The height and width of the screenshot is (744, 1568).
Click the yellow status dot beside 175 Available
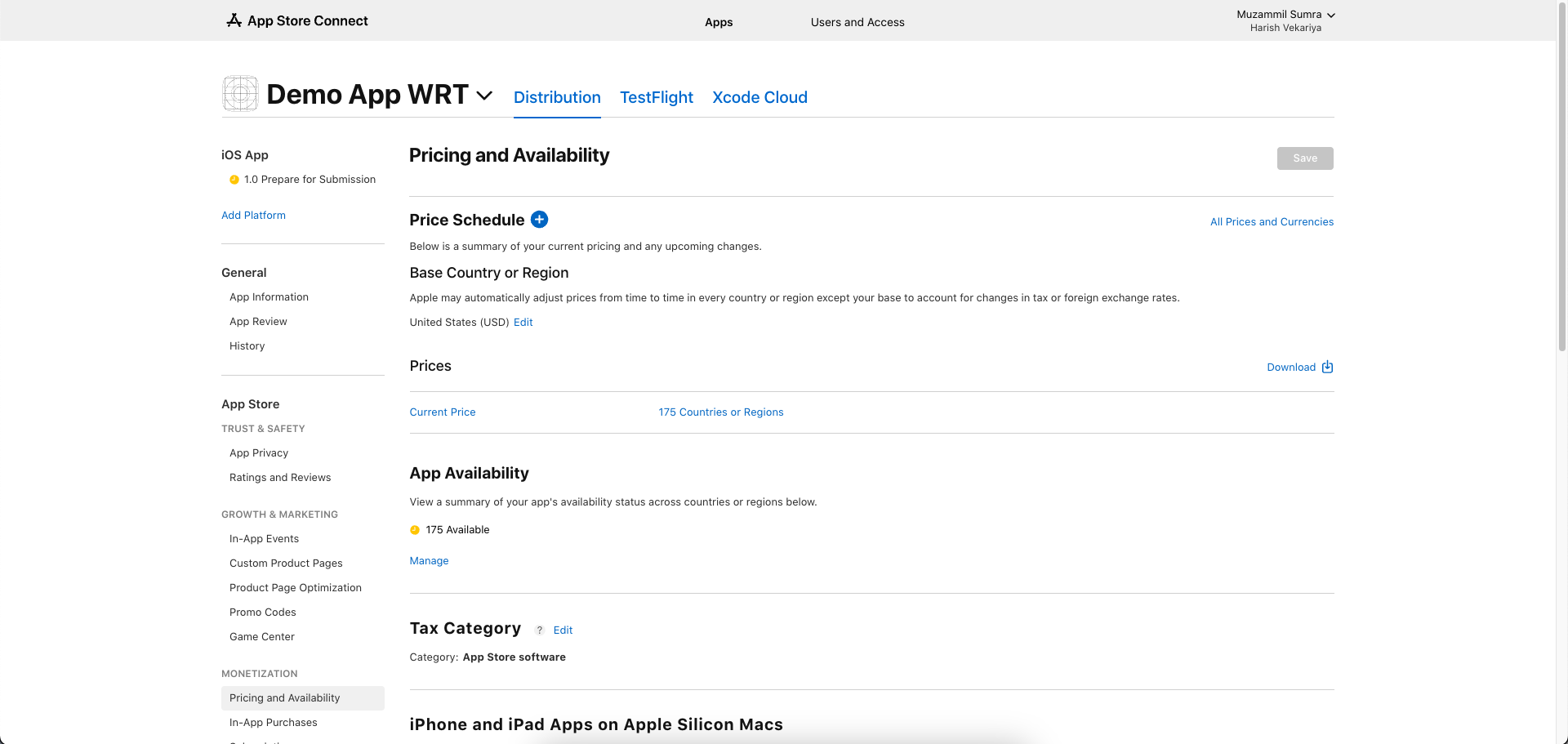point(415,530)
